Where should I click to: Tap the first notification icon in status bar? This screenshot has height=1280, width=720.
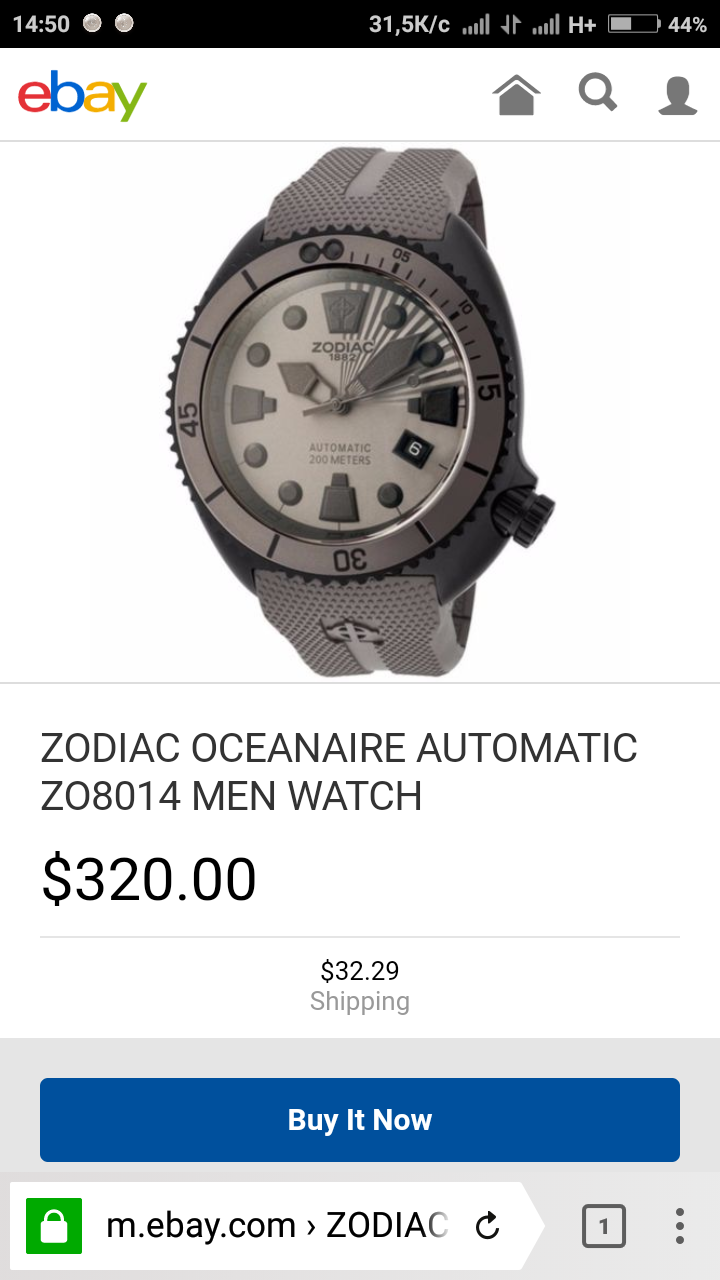point(92,23)
